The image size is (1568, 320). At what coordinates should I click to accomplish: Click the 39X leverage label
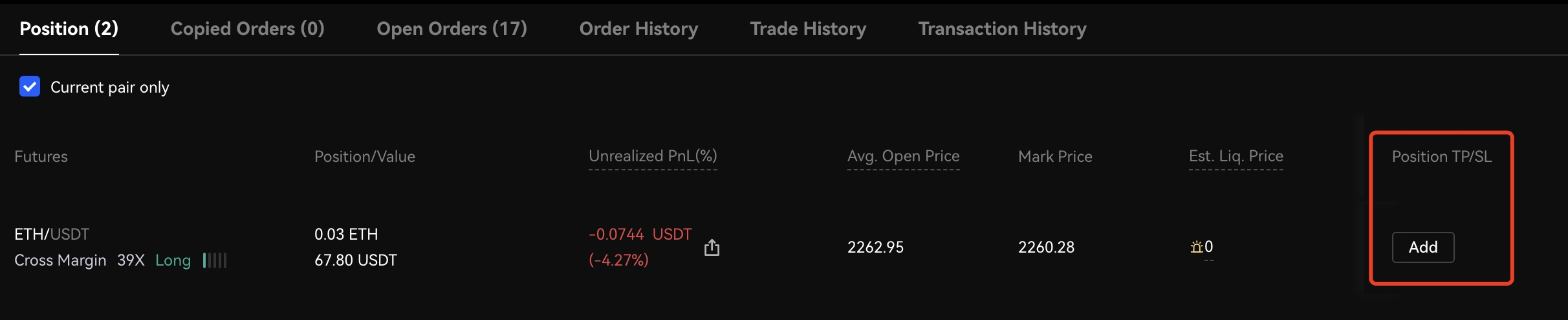coord(131,260)
